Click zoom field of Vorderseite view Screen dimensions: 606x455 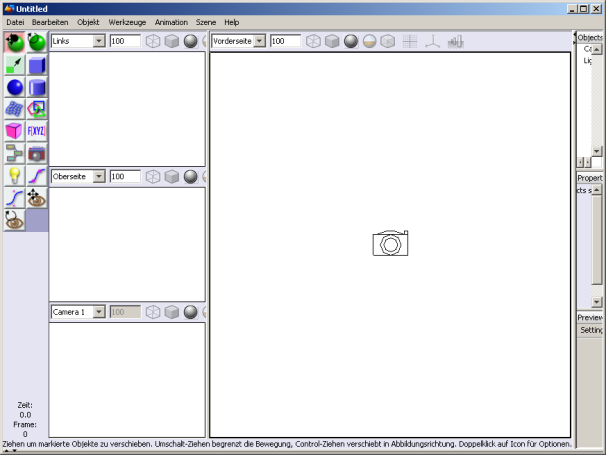[285, 41]
